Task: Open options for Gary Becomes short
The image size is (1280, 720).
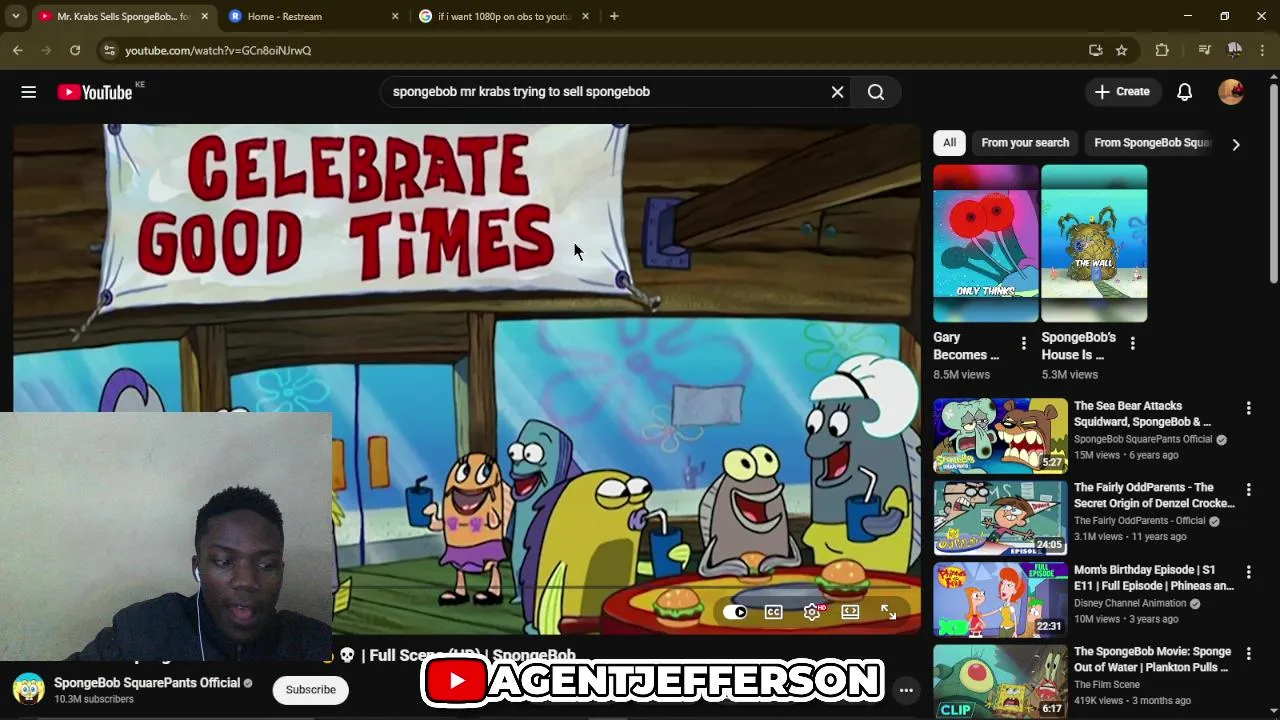Action: pos(1023,344)
